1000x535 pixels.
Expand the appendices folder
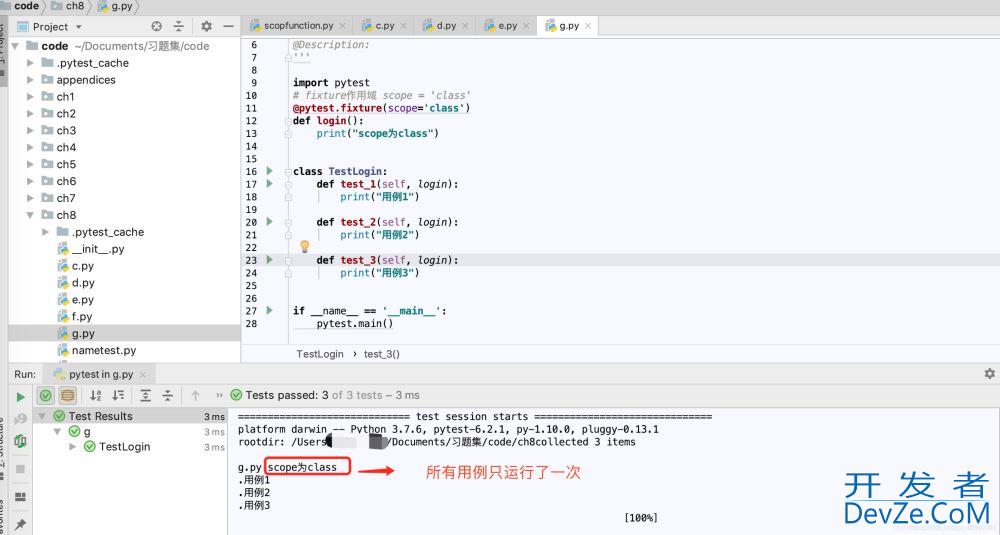(30, 80)
